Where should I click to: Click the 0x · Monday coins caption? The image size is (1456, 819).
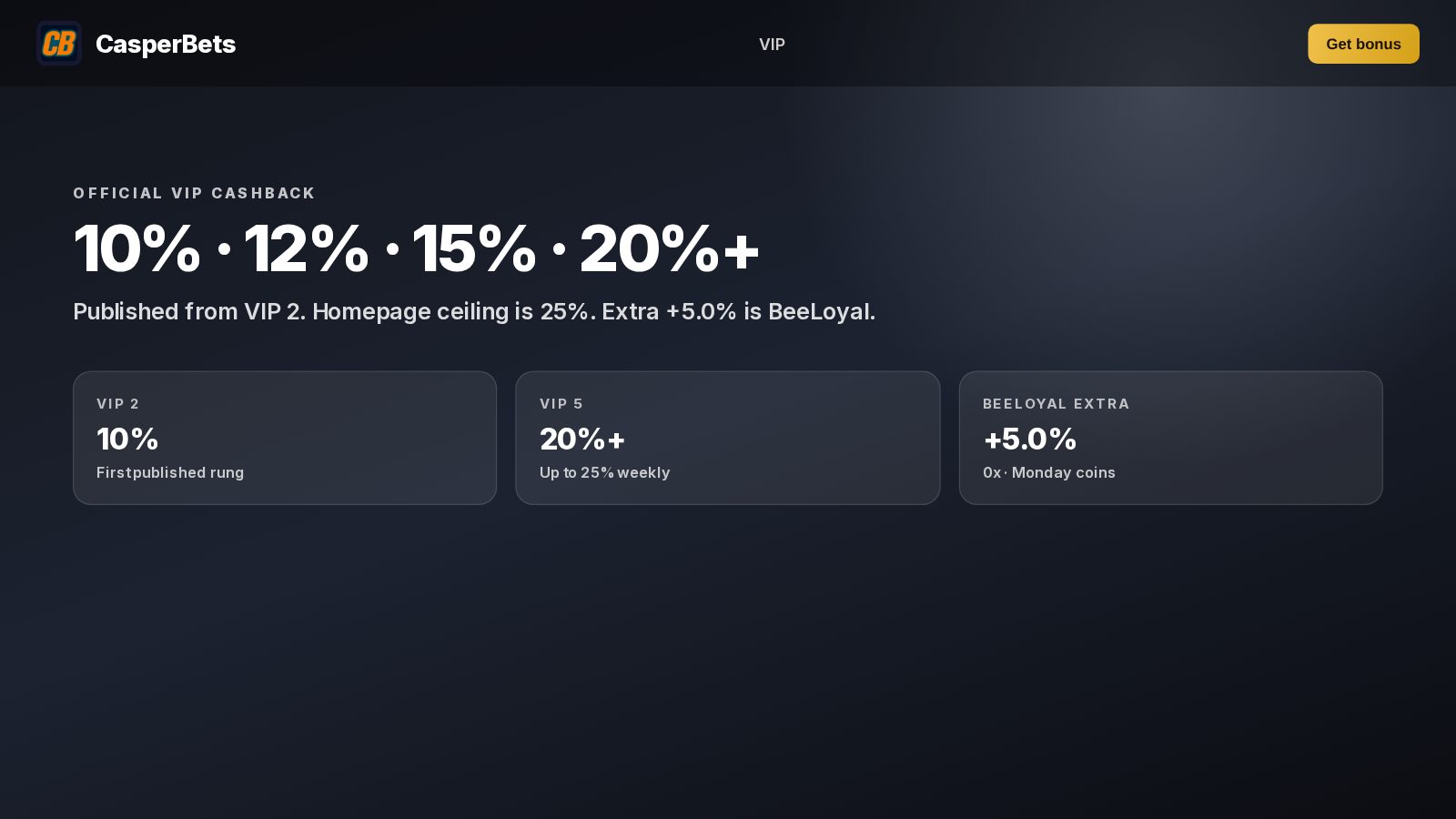coord(1048,472)
